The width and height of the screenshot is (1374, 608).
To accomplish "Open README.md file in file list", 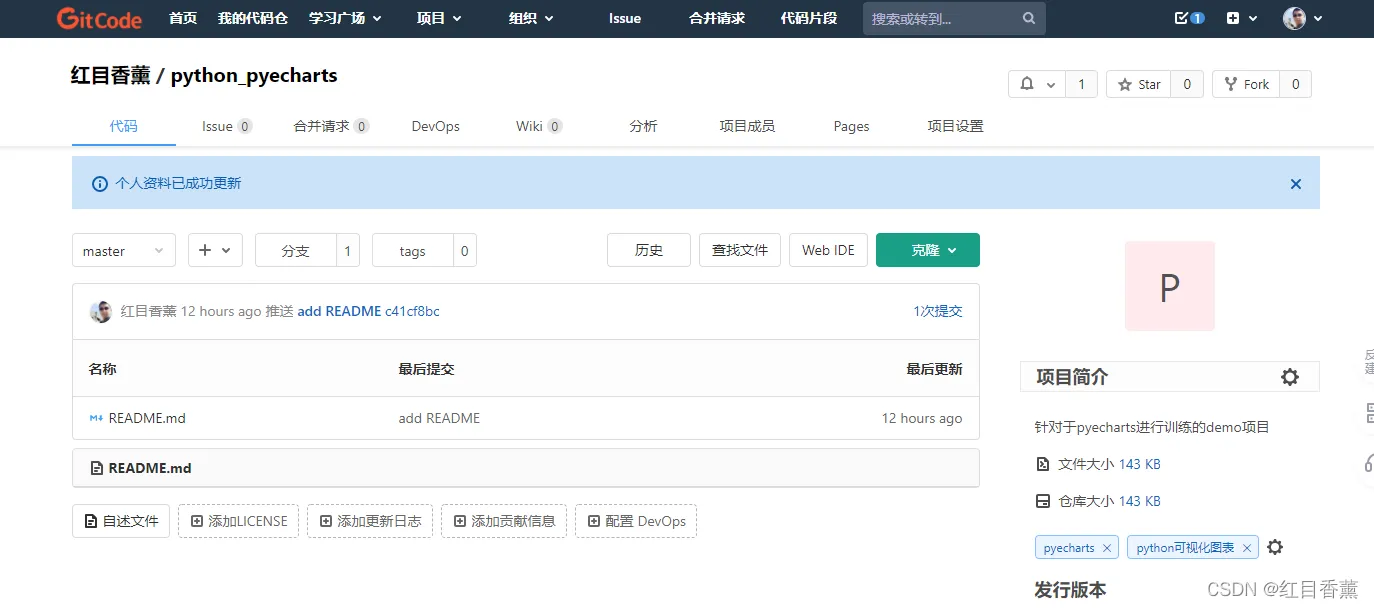I will click(x=147, y=418).
